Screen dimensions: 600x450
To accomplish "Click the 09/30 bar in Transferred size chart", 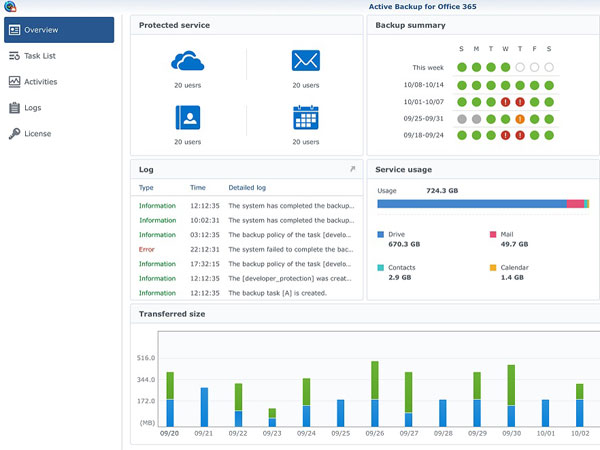I will tap(511, 396).
